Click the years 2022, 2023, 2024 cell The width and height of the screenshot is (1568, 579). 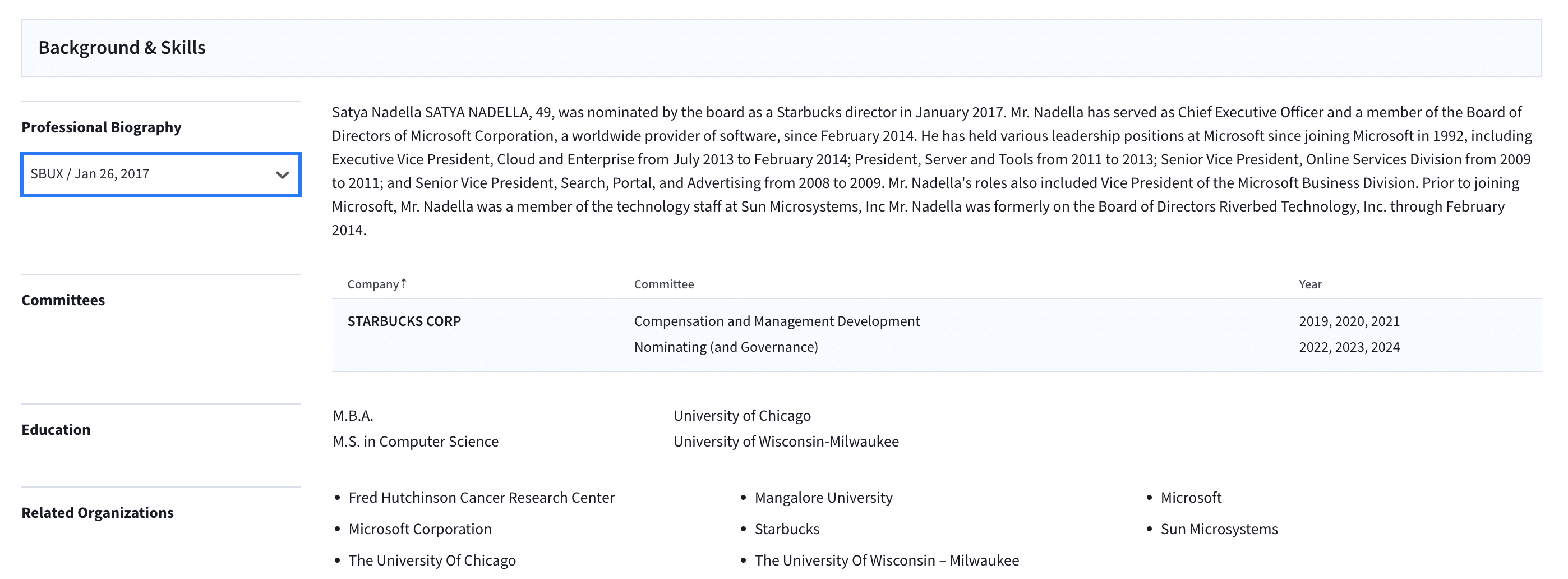click(x=1349, y=347)
